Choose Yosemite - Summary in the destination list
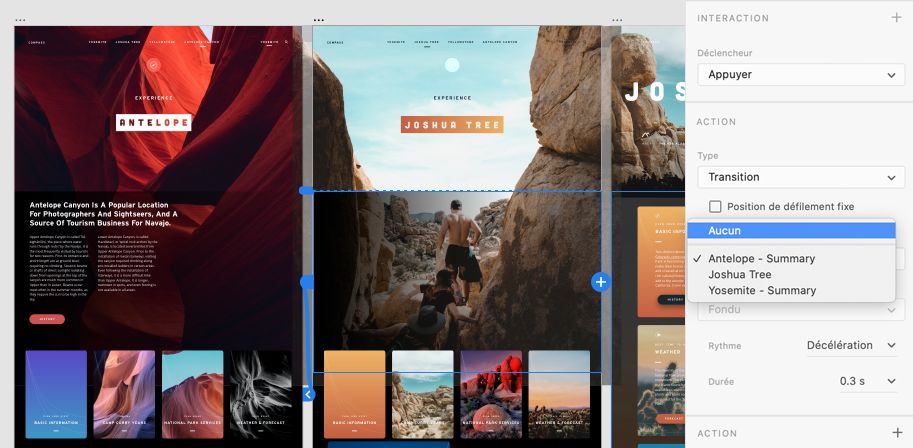 791,290
